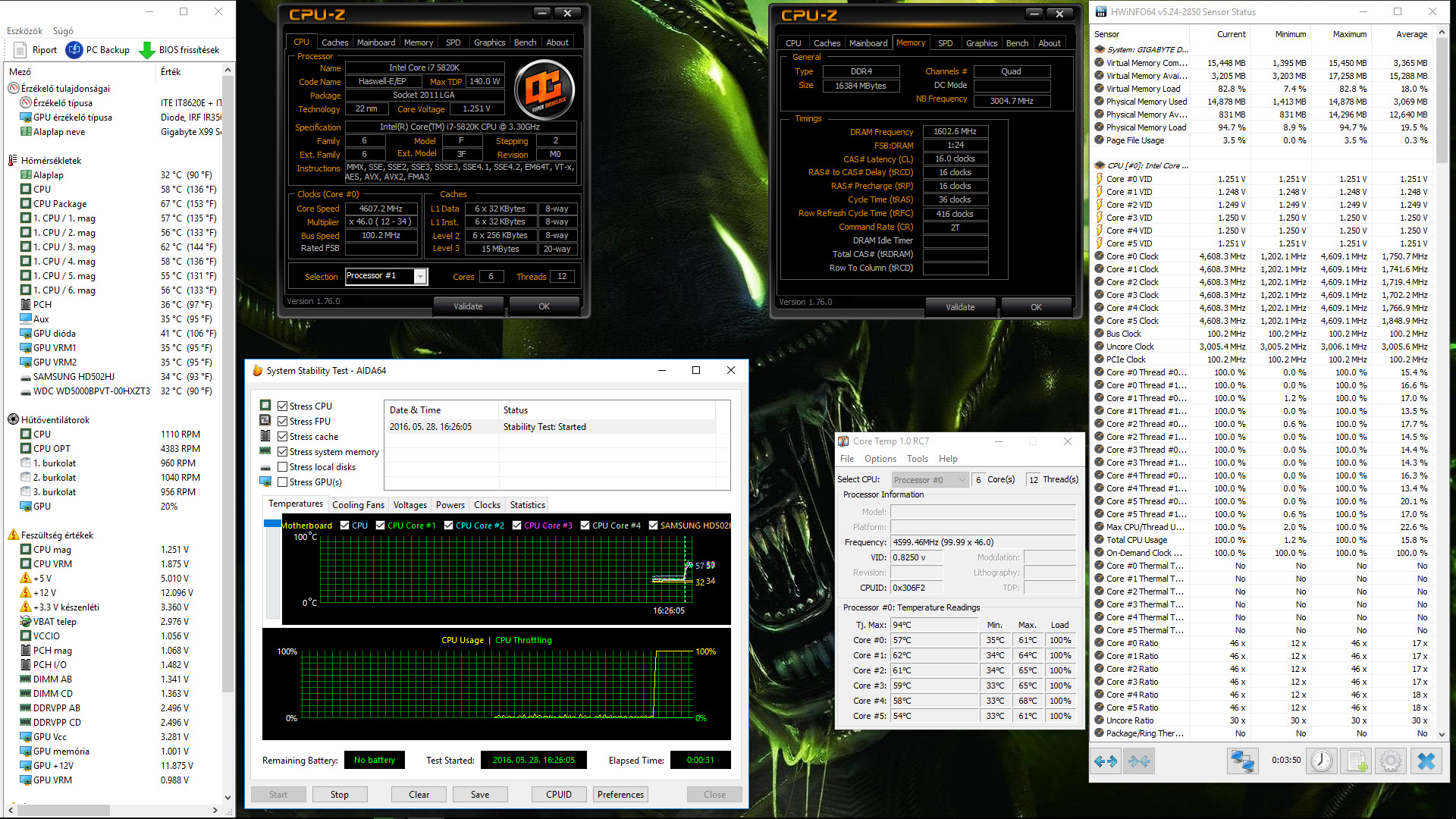Click HWiNFO log sheet with plus icon
Image resolution: width=1456 pixels, height=819 pixels.
tap(1357, 761)
